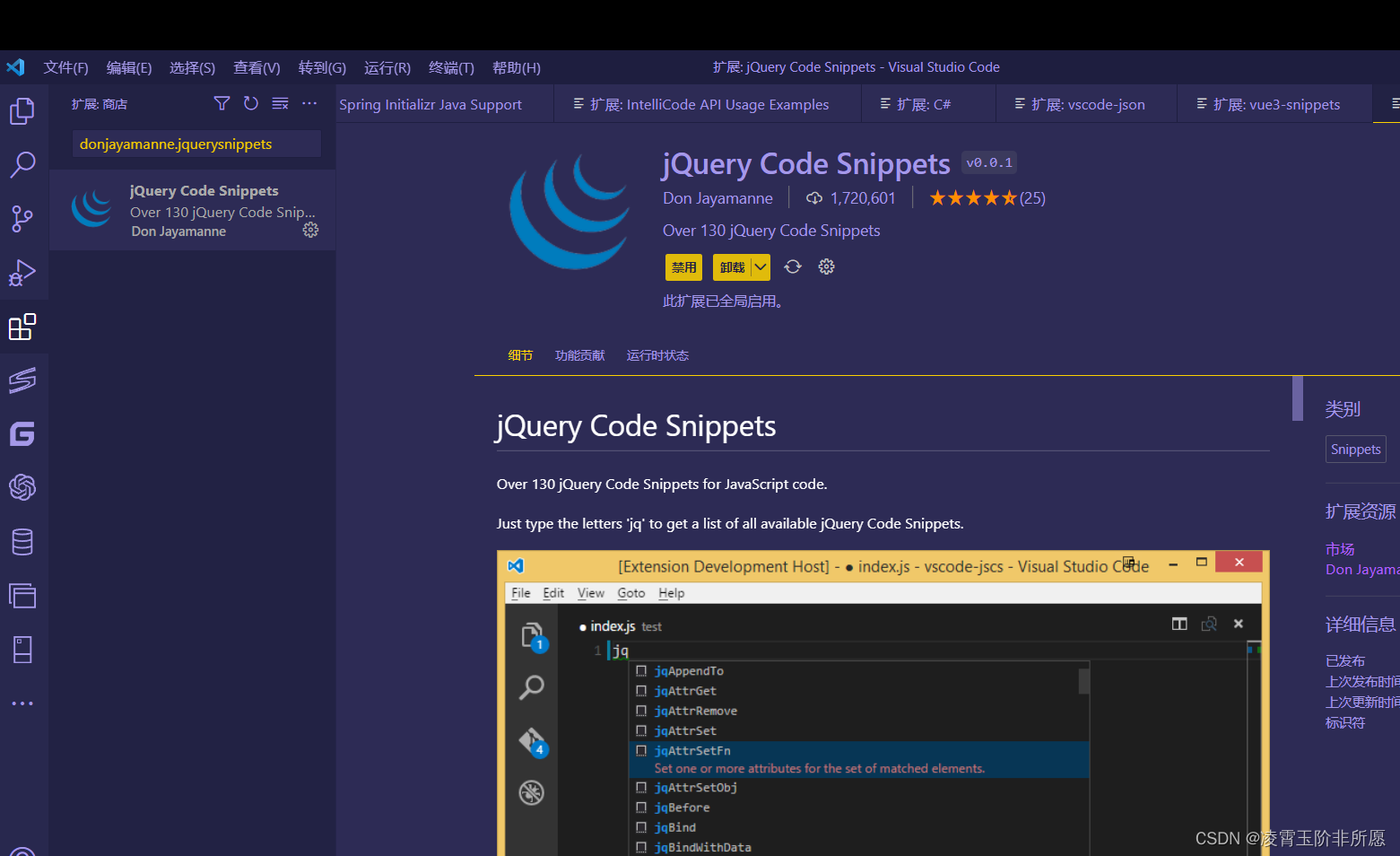Open the 运行(R) menu

click(387, 67)
